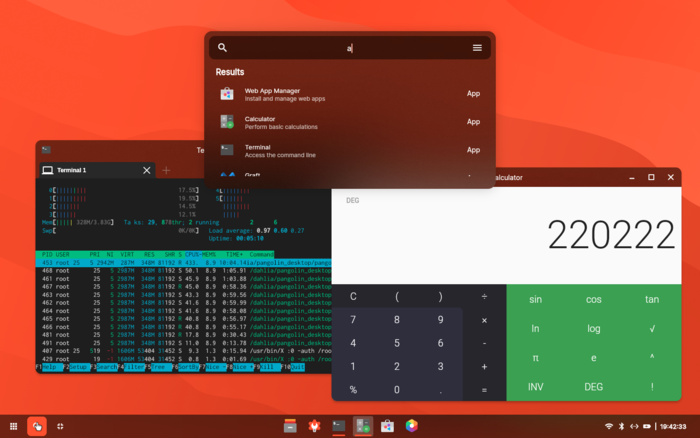This screenshot has height=438, width=700.
Task: Launch Terminal from search results
Action: (350, 150)
